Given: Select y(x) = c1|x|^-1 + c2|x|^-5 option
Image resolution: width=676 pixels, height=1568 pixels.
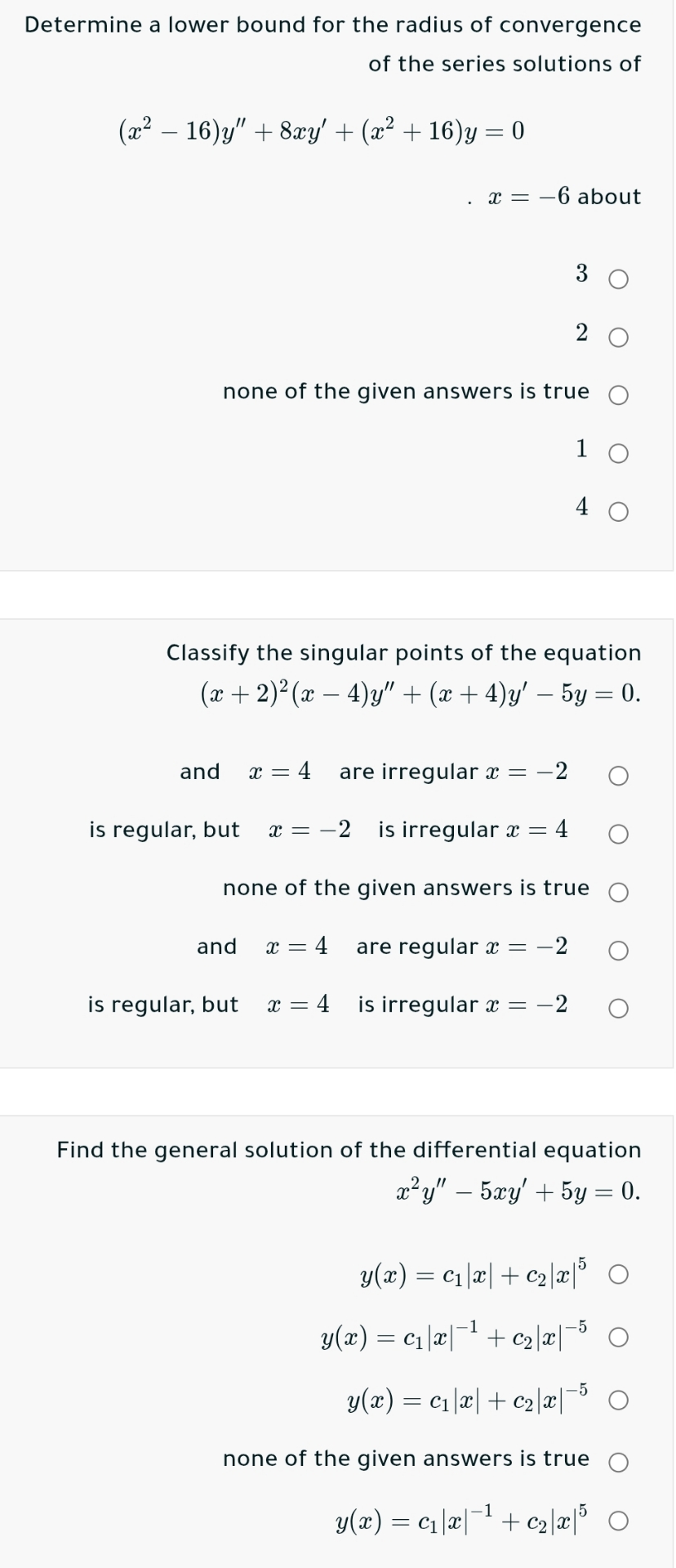Looking at the screenshot, I should (618, 1335).
